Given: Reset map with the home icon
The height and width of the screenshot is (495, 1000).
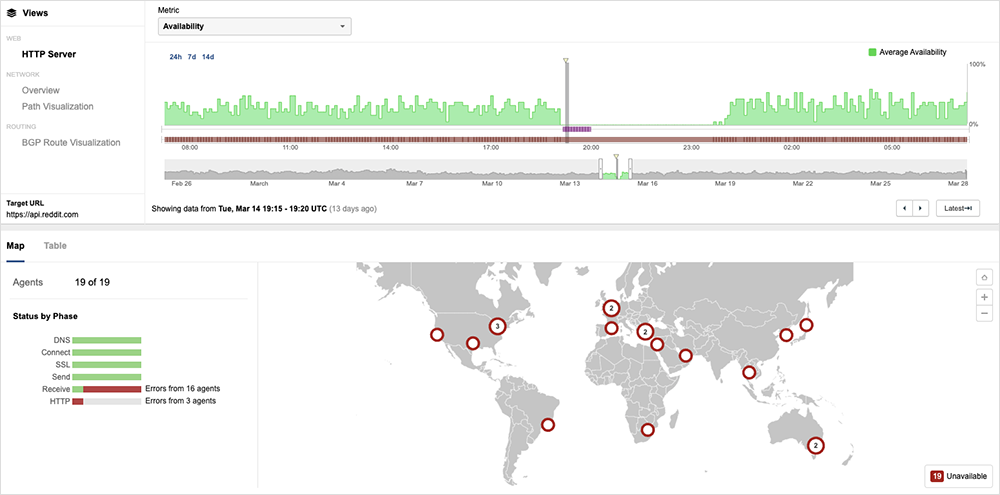Looking at the screenshot, I should [x=985, y=278].
